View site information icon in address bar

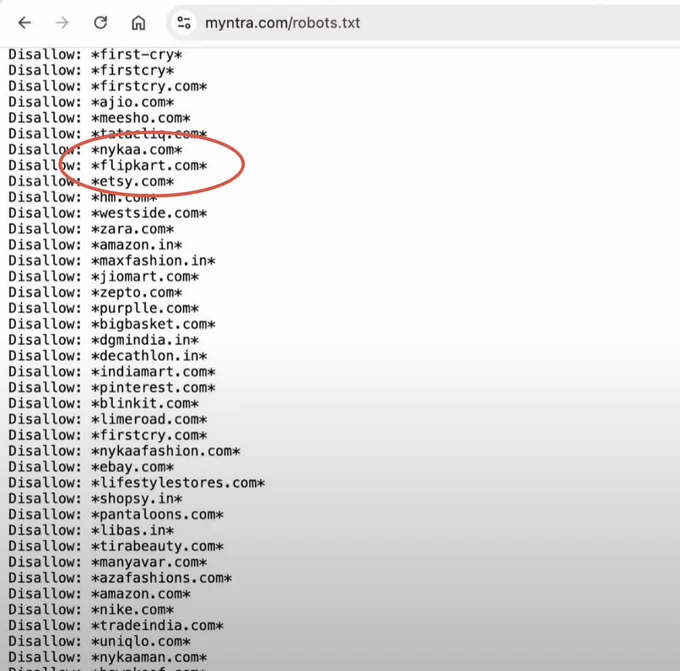coord(184,23)
